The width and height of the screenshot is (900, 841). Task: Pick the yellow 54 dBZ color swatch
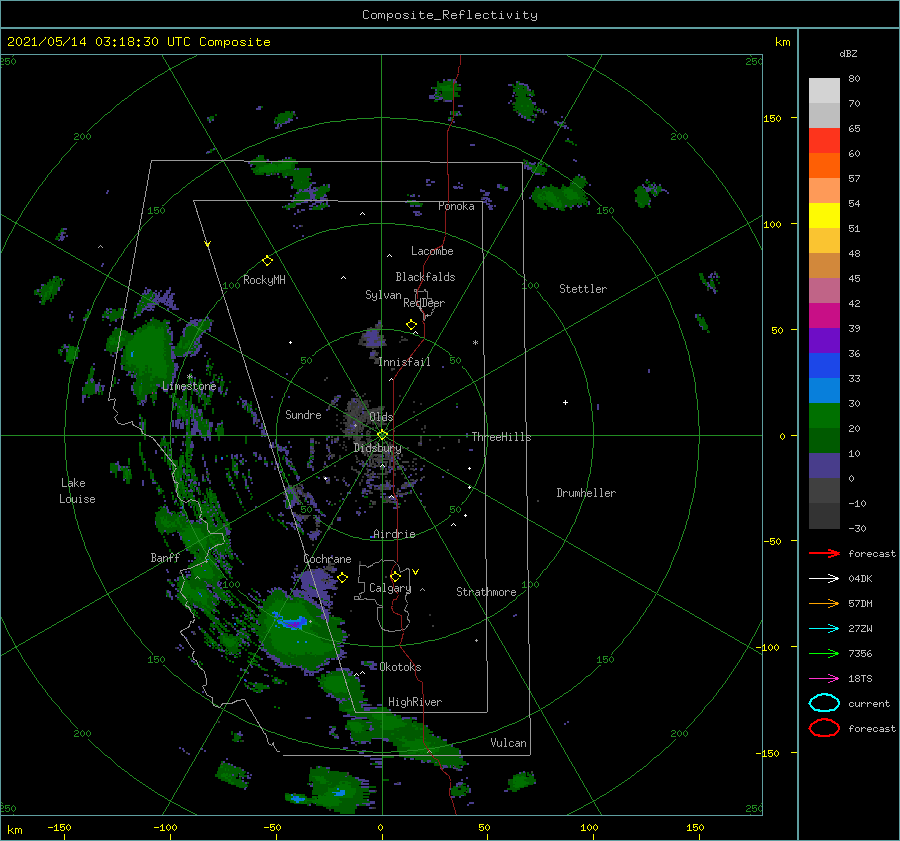[x=824, y=216]
